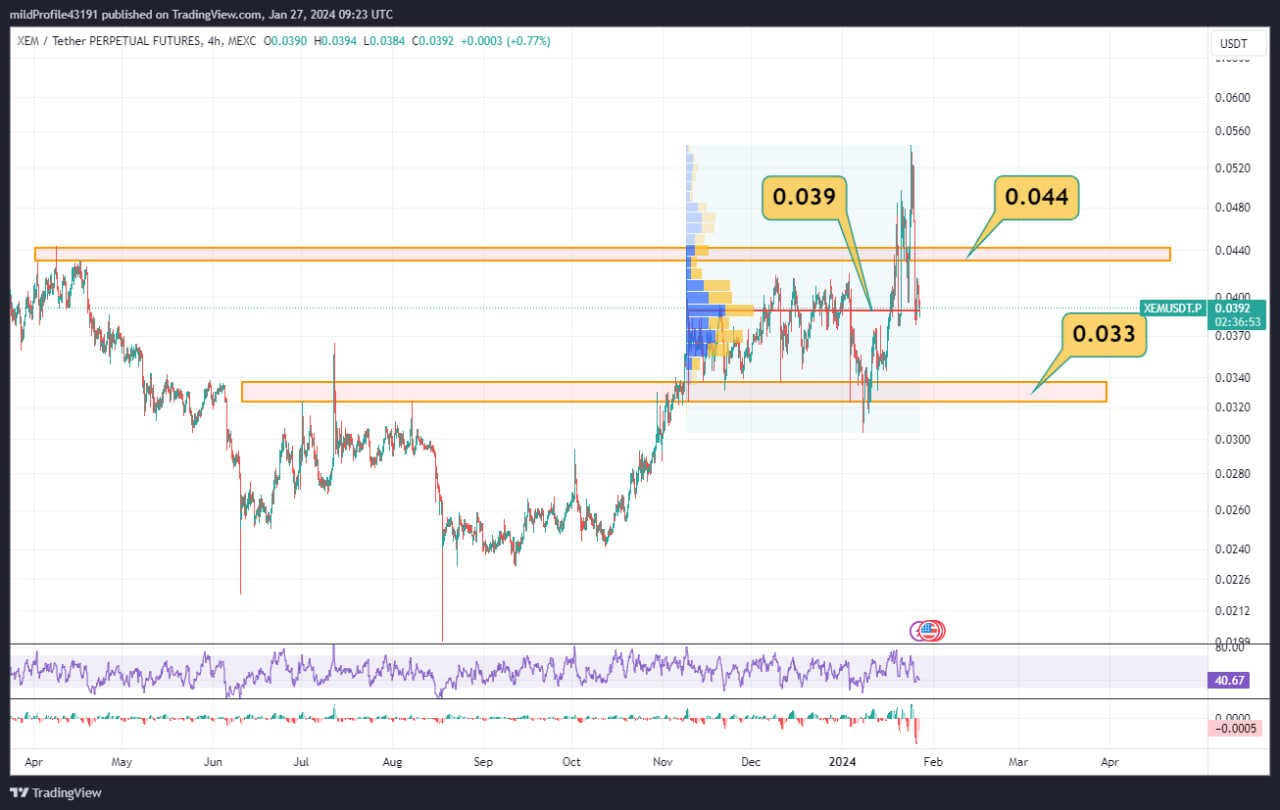Click the 0.0260 price axis label
This screenshot has height=810, width=1280.
point(1232,511)
